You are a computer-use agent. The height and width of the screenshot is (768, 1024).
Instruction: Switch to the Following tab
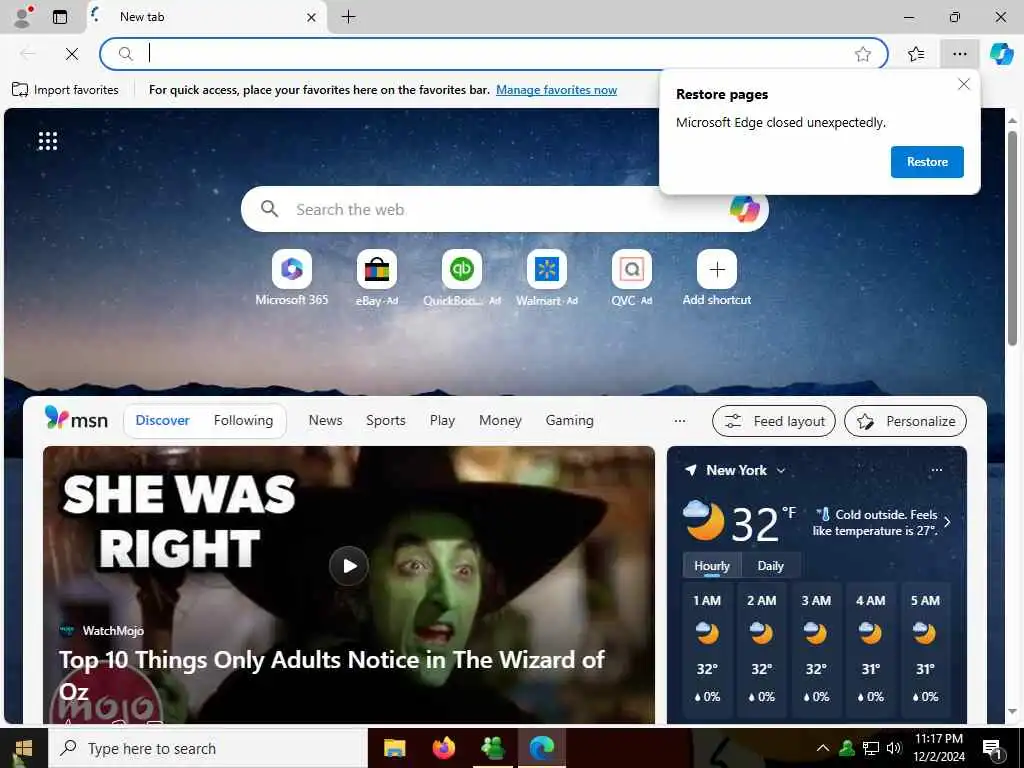pyautogui.click(x=243, y=421)
